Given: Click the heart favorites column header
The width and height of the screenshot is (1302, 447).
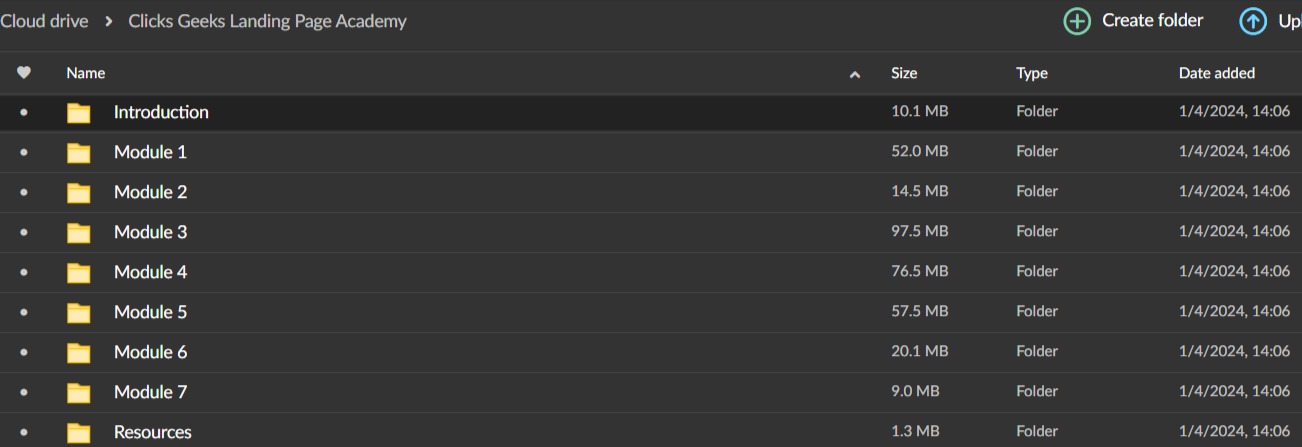Looking at the screenshot, I should point(24,73).
